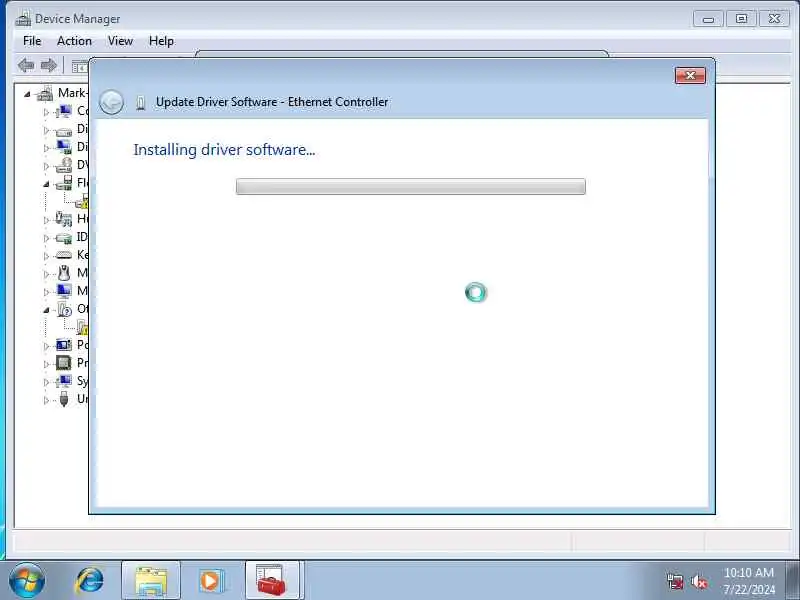Click the red toolbox taskbar button
The image size is (800, 600).
(271, 581)
